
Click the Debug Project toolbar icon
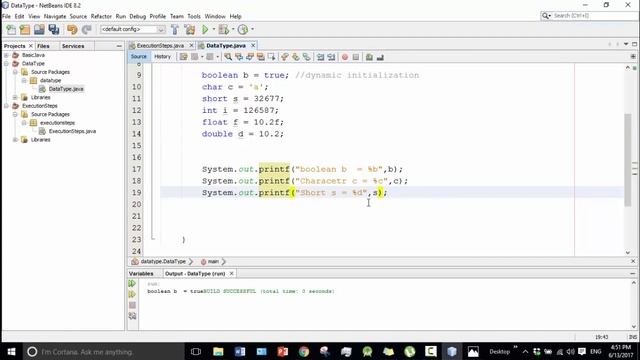[224, 29]
